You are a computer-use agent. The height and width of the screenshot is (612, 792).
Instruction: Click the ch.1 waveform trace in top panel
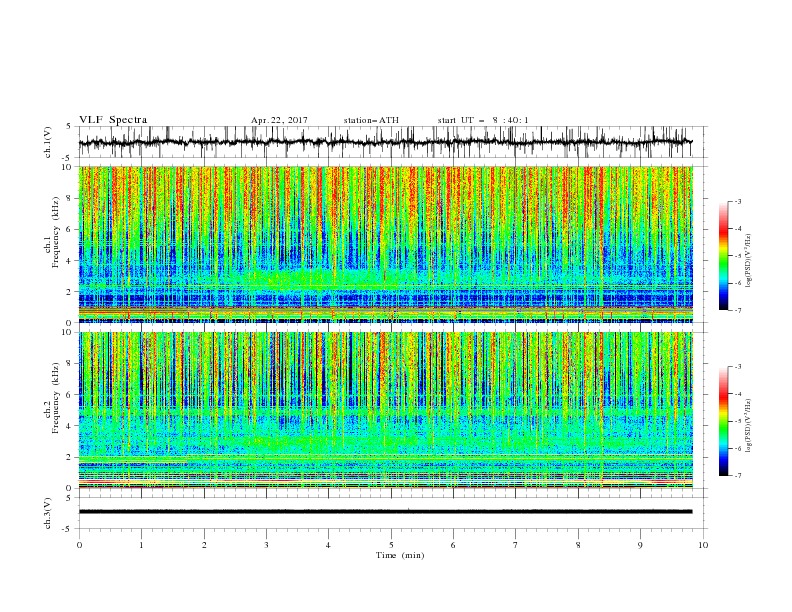tap(385, 142)
